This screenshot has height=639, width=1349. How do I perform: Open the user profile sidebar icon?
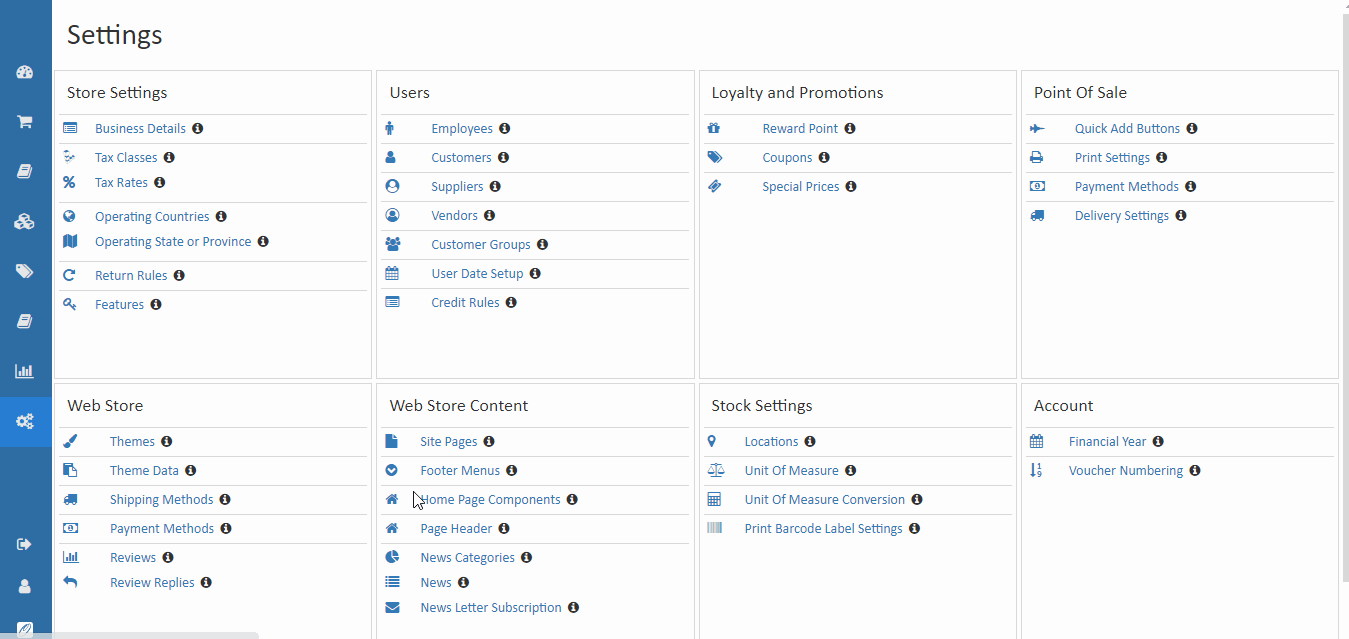(25, 587)
